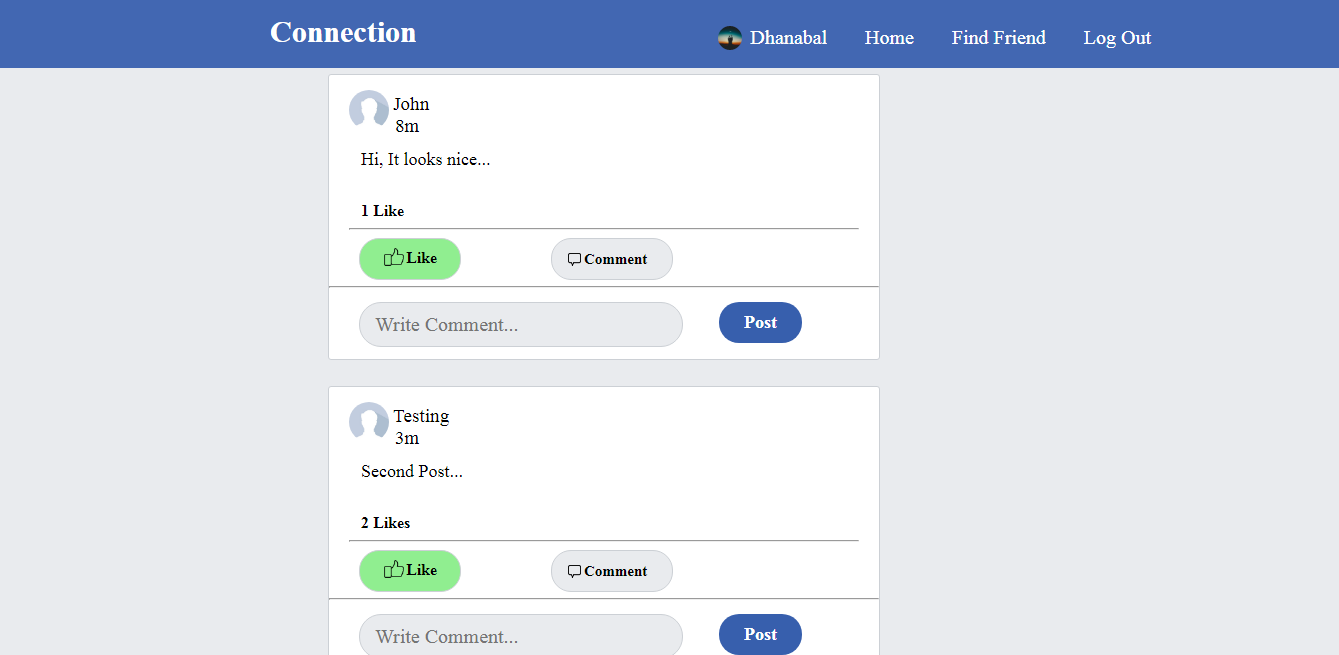Click speech bubble icon on Testing's post

[x=574, y=572]
